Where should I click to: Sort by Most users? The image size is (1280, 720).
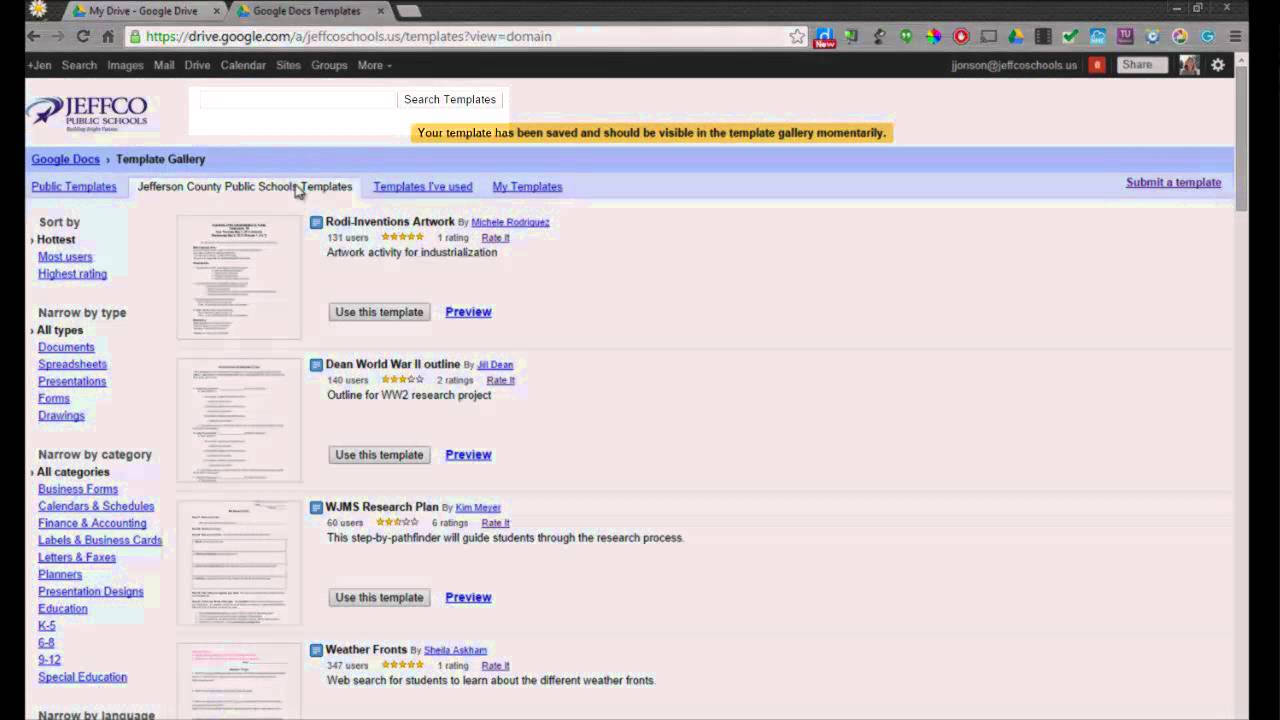click(x=65, y=257)
